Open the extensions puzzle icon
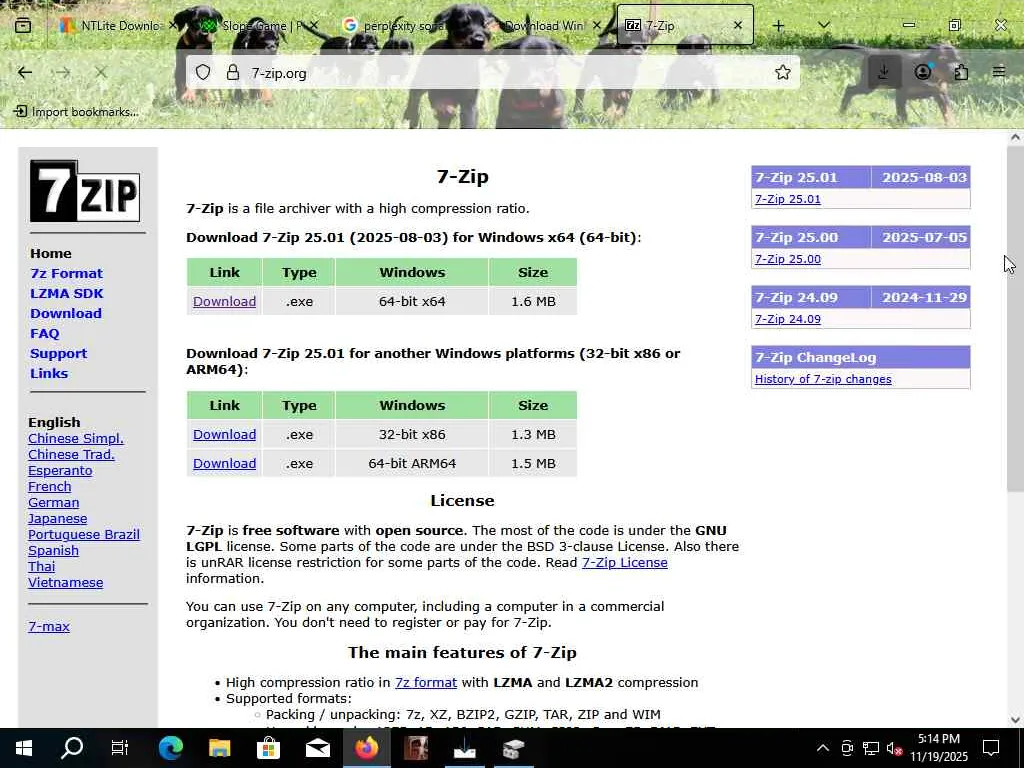 (x=961, y=72)
